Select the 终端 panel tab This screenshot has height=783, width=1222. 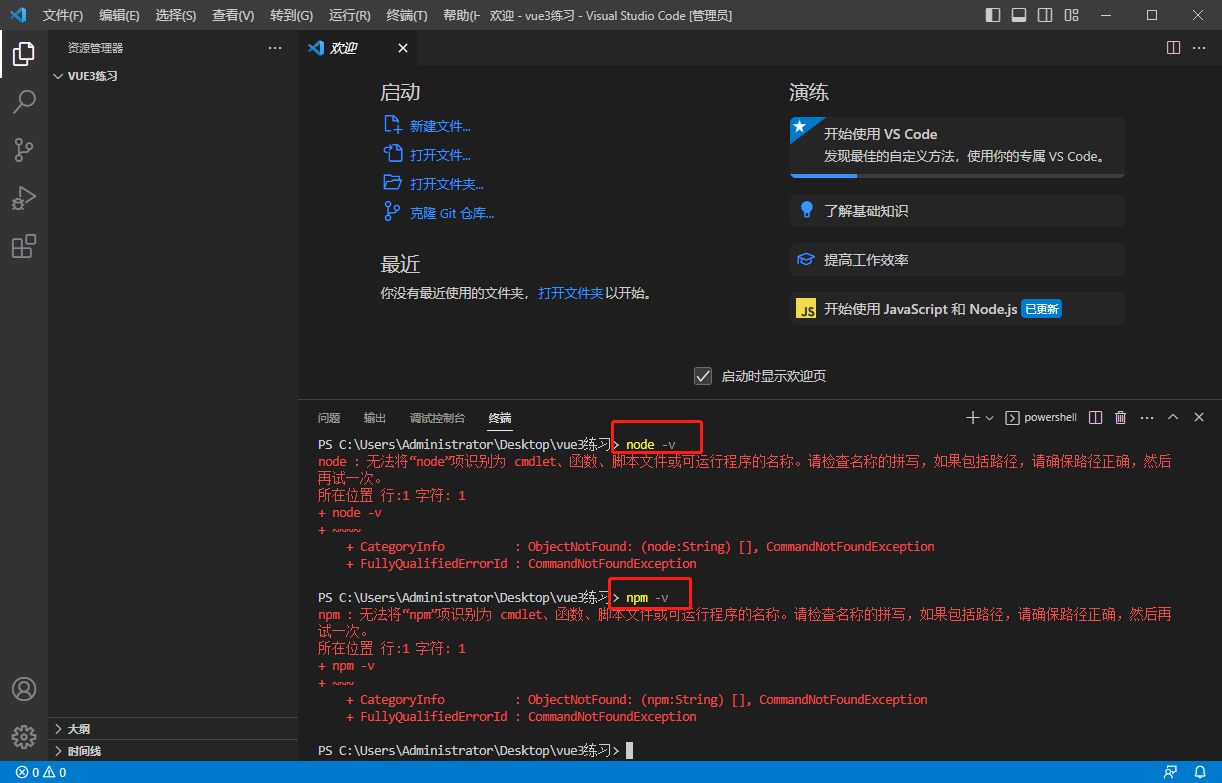tap(500, 418)
